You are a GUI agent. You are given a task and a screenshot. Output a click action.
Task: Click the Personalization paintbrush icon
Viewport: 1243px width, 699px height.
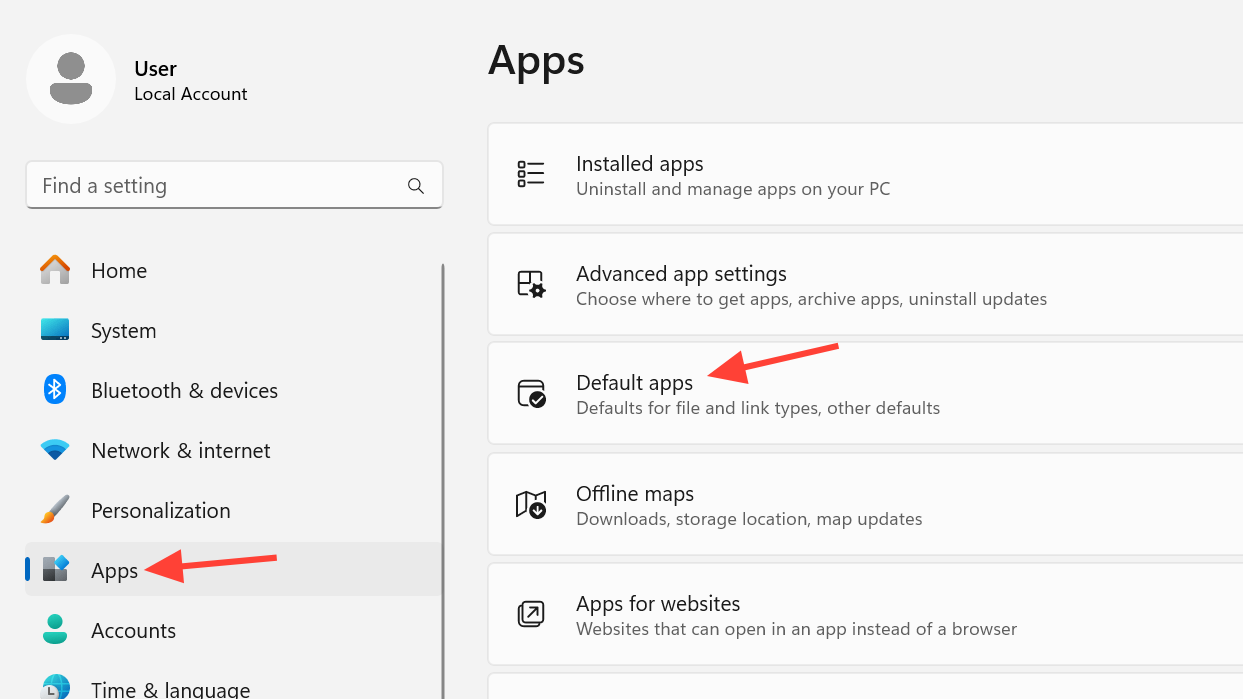(x=55, y=510)
